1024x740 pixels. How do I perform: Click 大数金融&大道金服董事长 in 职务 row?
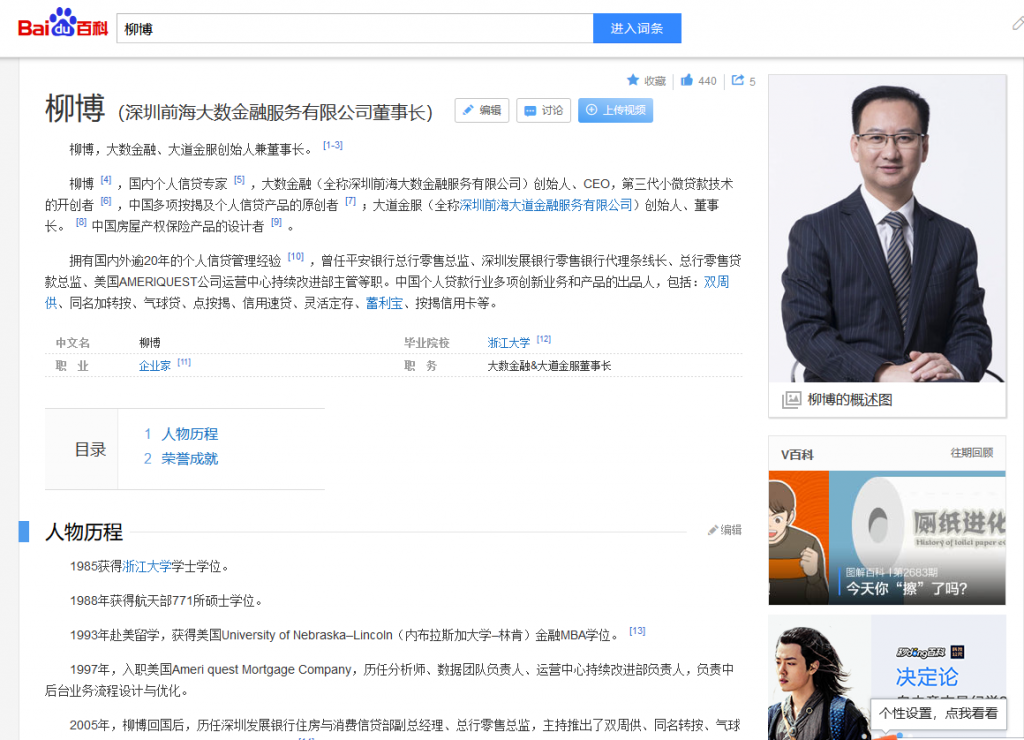click(549, 366)
